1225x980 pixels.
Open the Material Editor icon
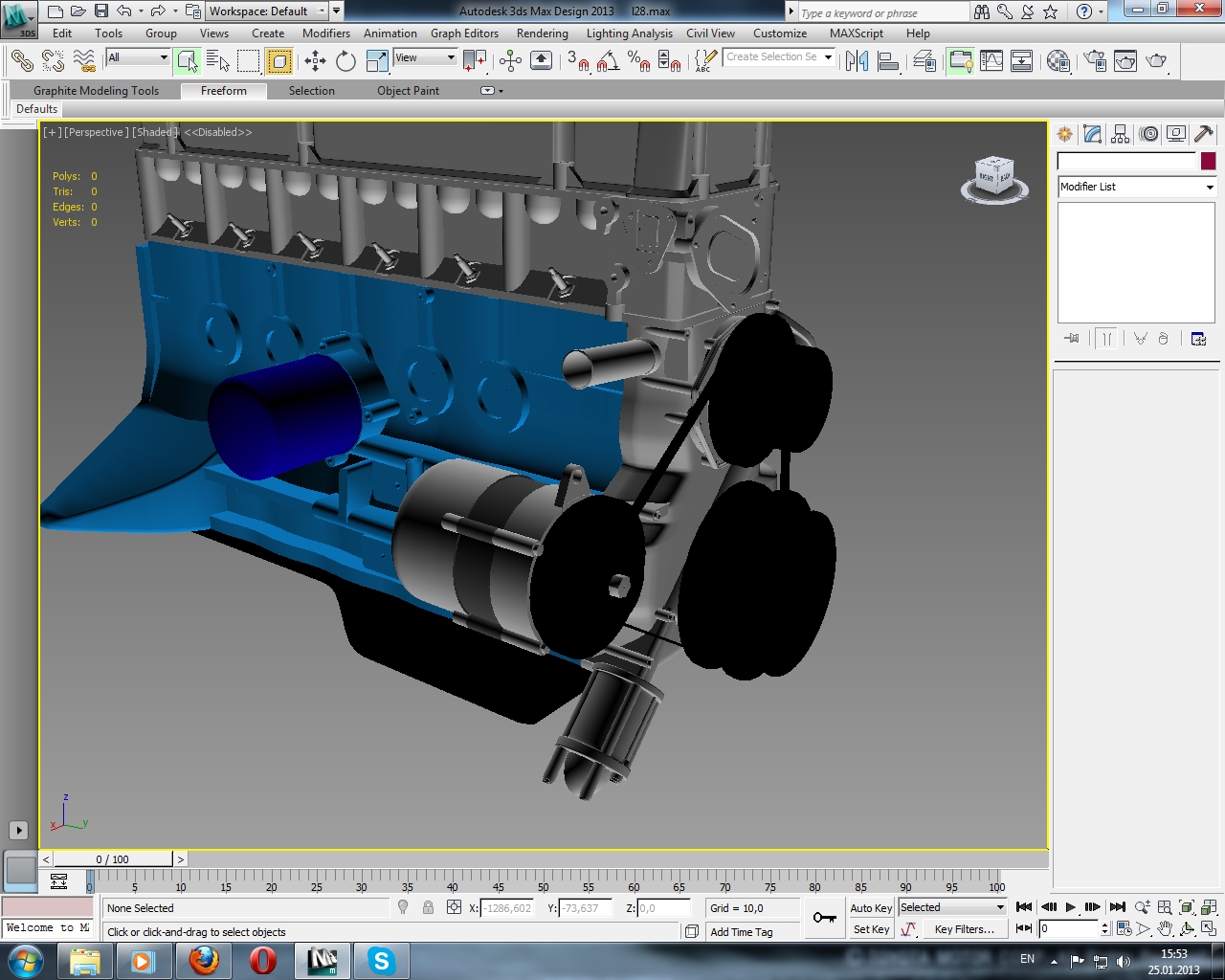(1058, 61)
